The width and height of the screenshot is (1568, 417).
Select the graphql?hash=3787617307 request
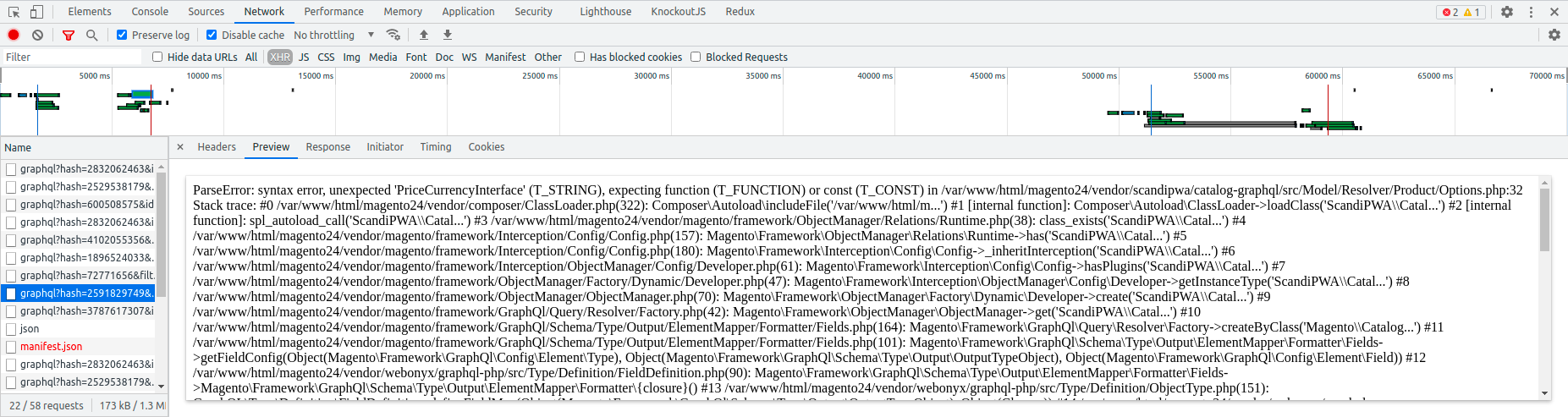[x=79, y=310]
